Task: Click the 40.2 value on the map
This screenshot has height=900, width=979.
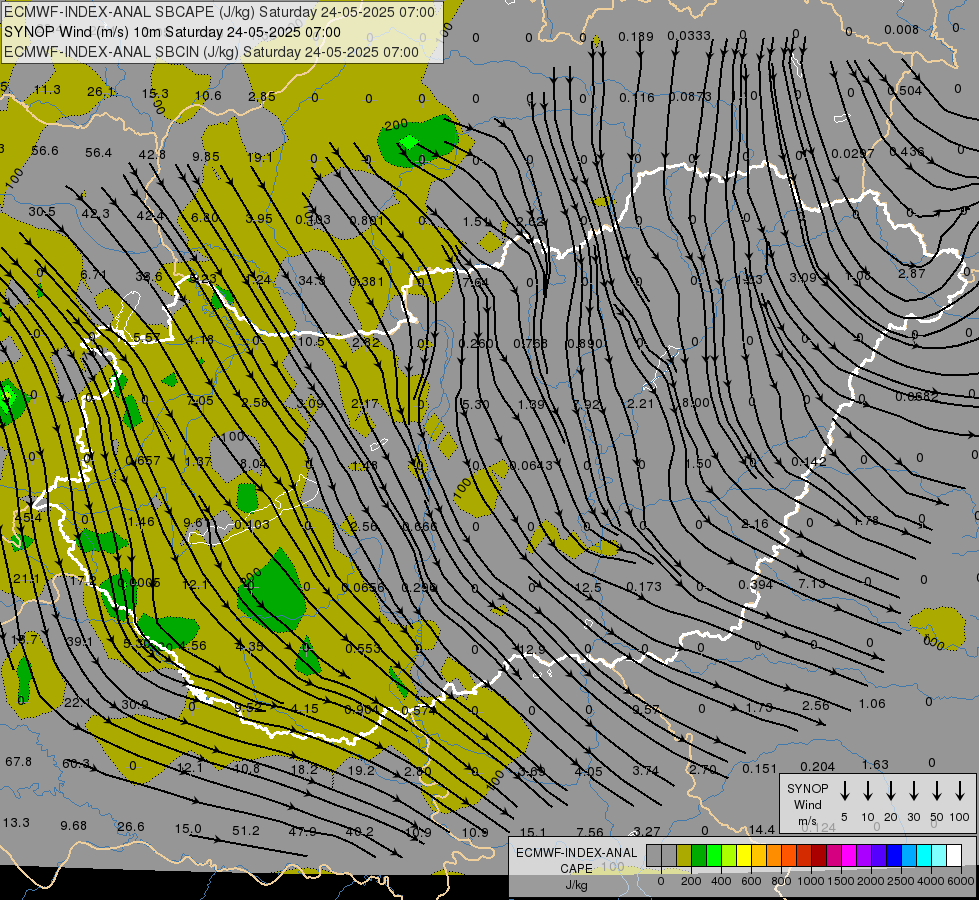Action: tap(359, 832)
